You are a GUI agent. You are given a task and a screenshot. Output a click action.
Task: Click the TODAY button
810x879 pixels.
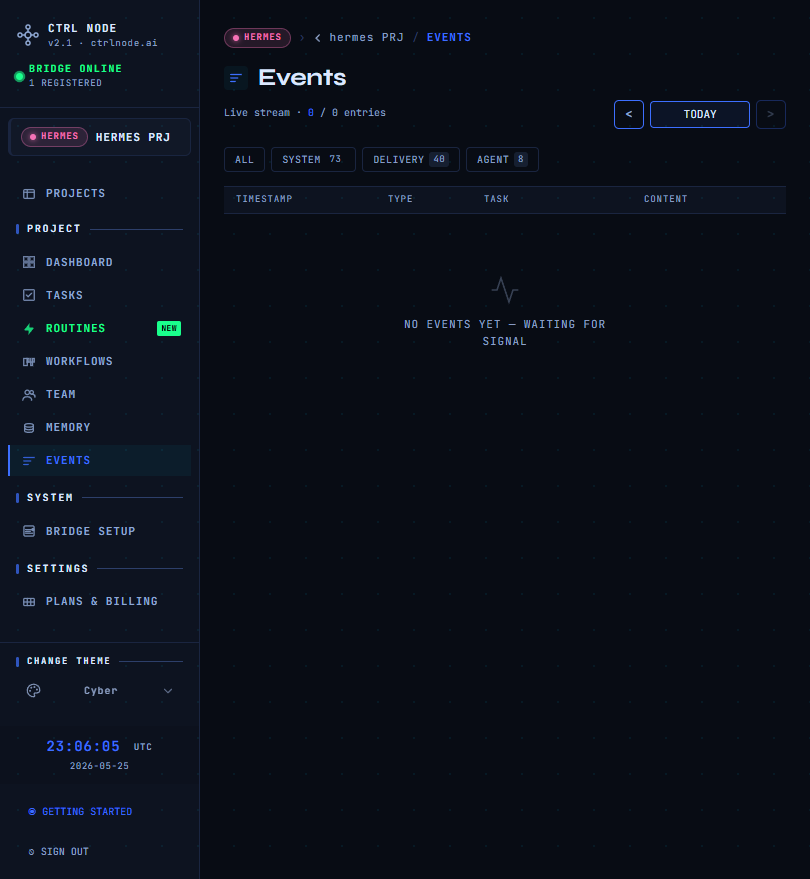pyautogui.click(x=700, y=114)
